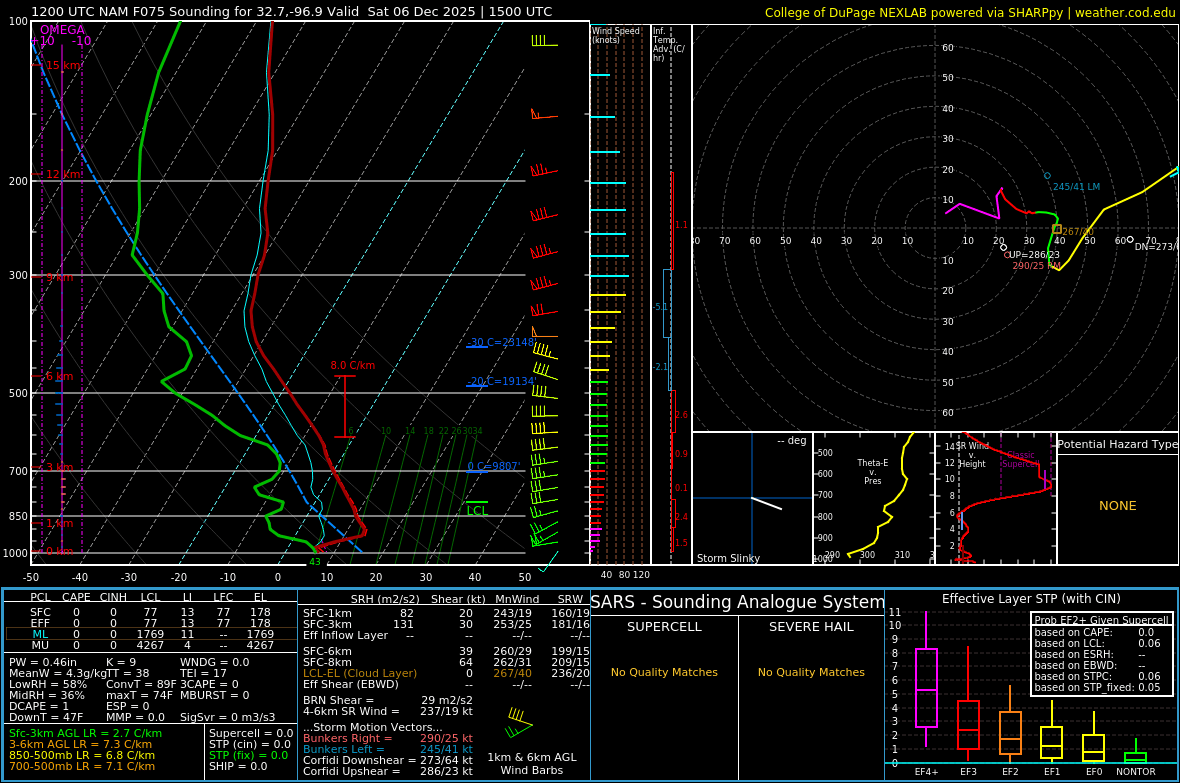Image resolution: width=1180 pixels, height=783 pixels.
Task: Click the Bunkers left-mover circle on hodograph
Action: (x=1047, y=175)
